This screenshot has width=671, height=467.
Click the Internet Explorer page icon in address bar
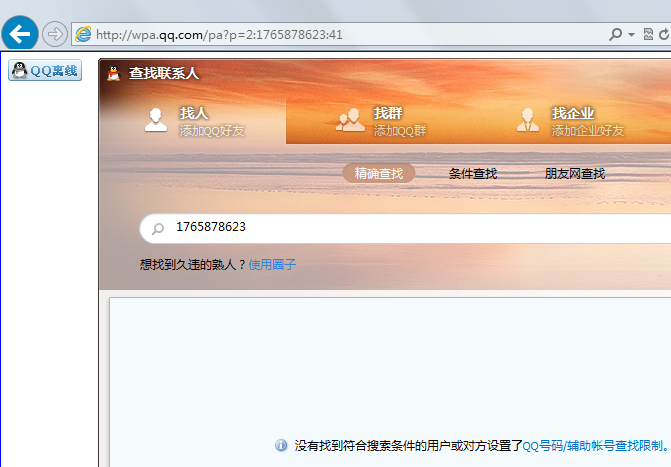[83, 34]
